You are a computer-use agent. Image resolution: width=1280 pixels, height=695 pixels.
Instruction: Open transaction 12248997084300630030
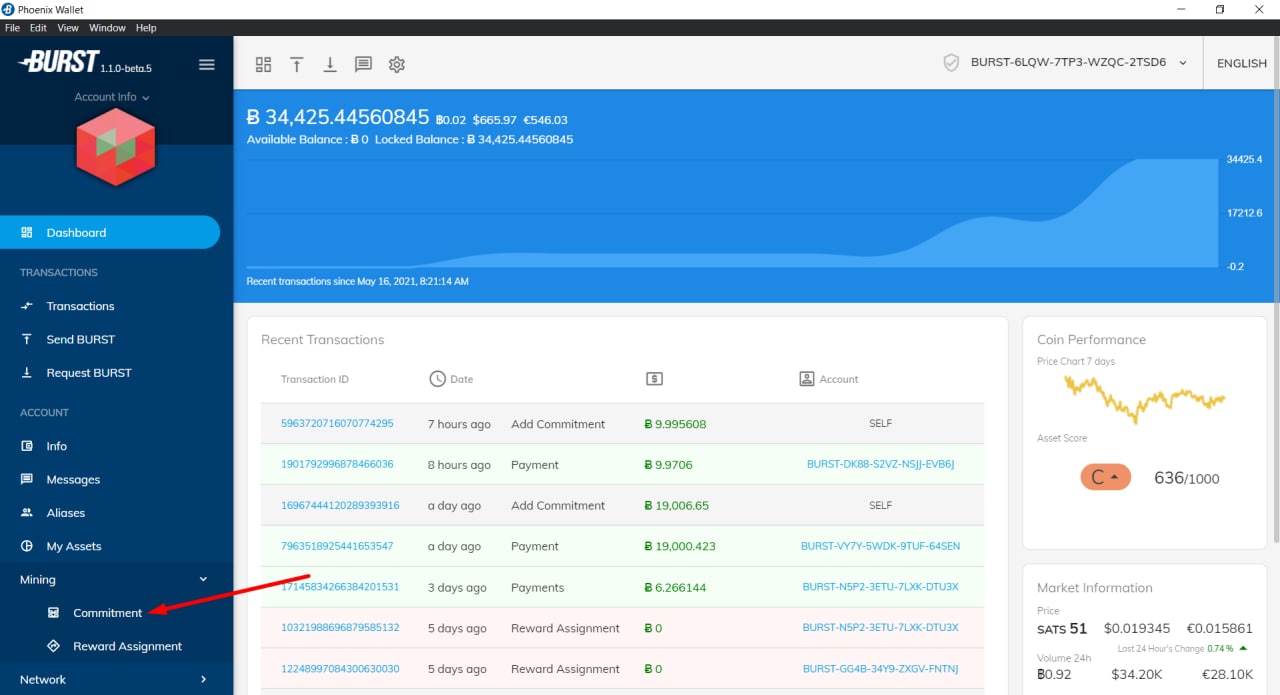pyautogui.click(x=340, y=669)
